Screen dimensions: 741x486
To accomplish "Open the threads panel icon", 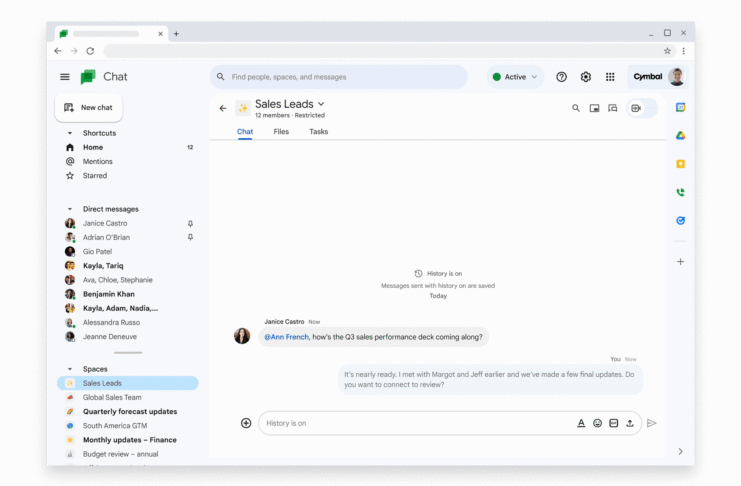I will 613,108.
